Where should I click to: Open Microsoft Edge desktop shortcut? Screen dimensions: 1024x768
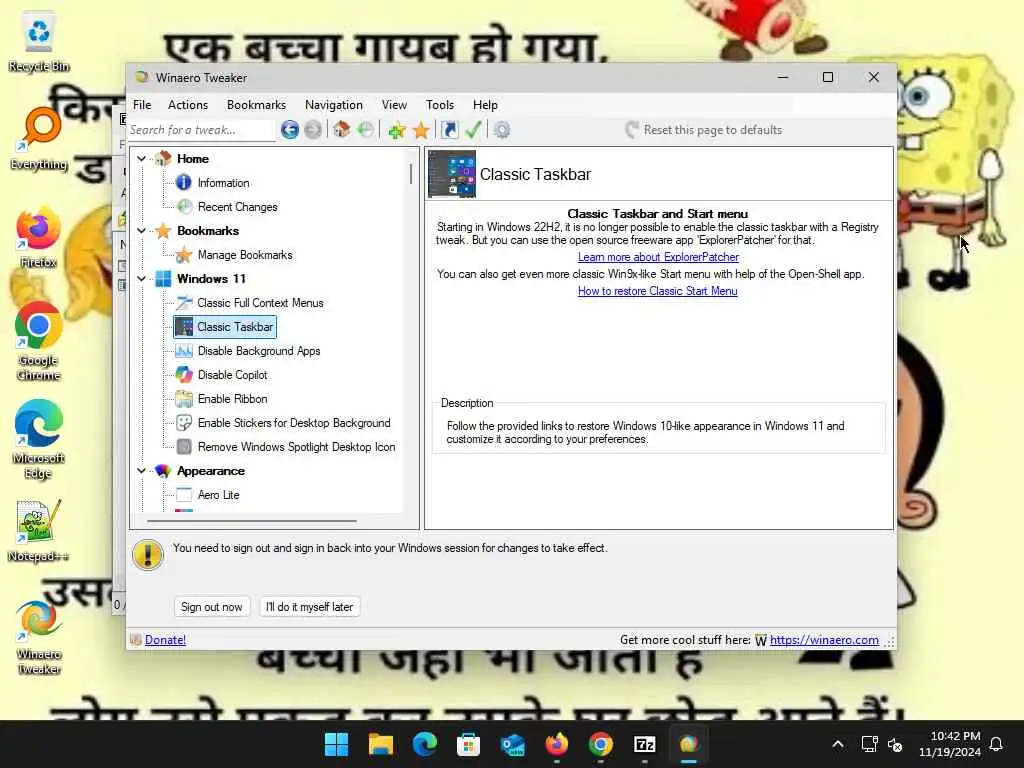pos(39,440)
